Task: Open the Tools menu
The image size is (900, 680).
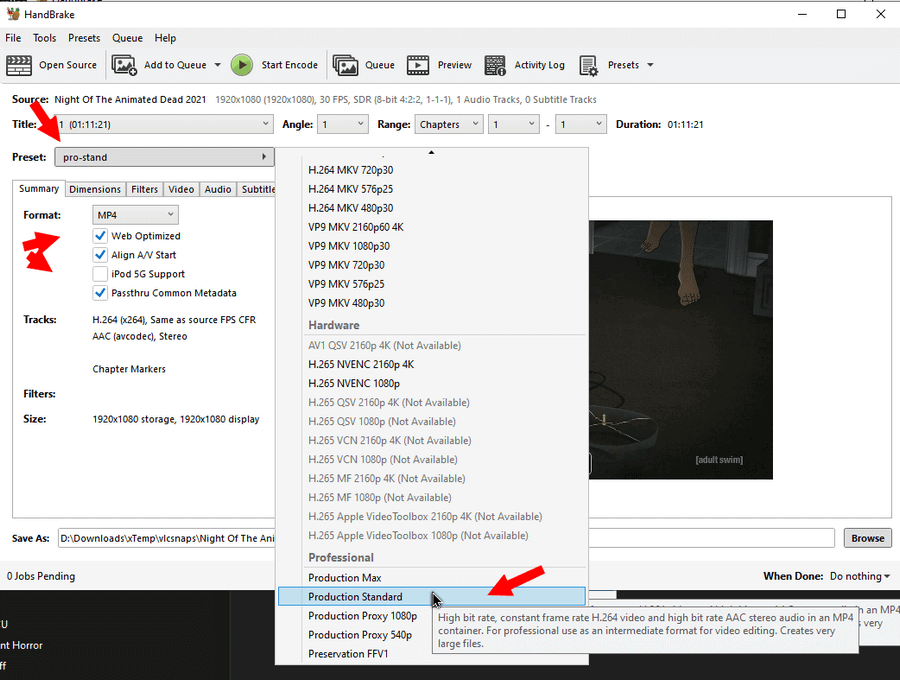Action: [x=45, y=38]
